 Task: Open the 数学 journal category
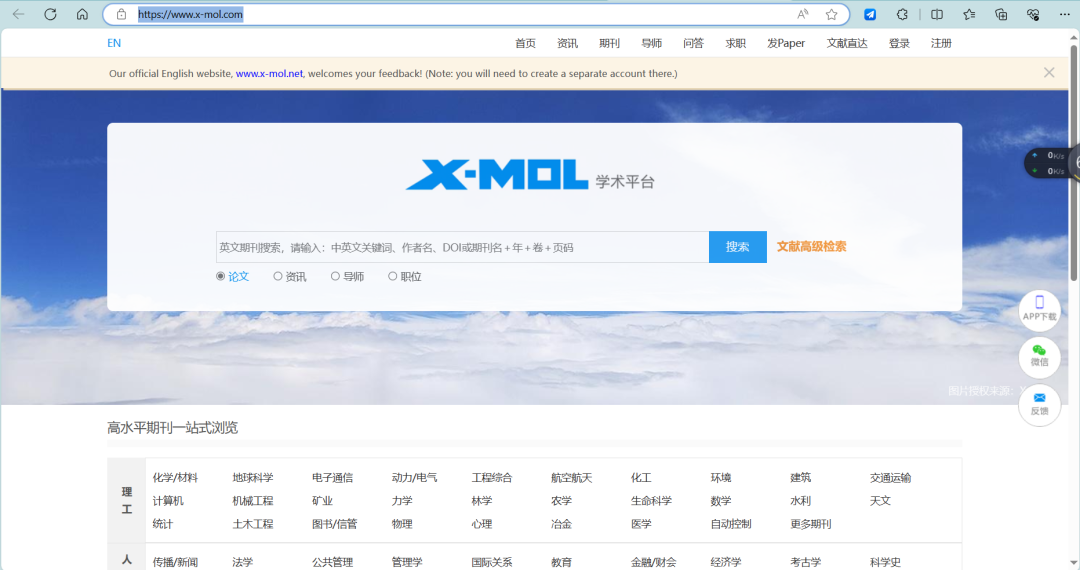[x=721, y=501]
